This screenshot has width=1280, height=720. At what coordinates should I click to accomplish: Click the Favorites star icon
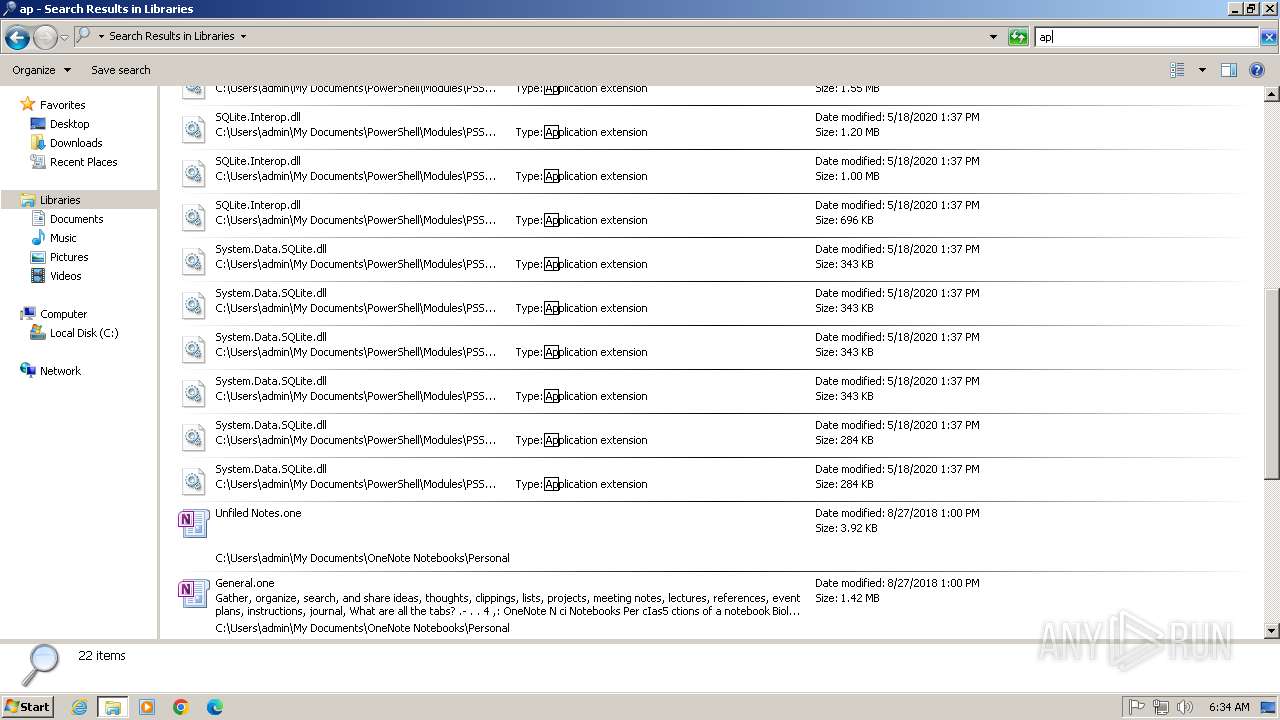point(28,104)
